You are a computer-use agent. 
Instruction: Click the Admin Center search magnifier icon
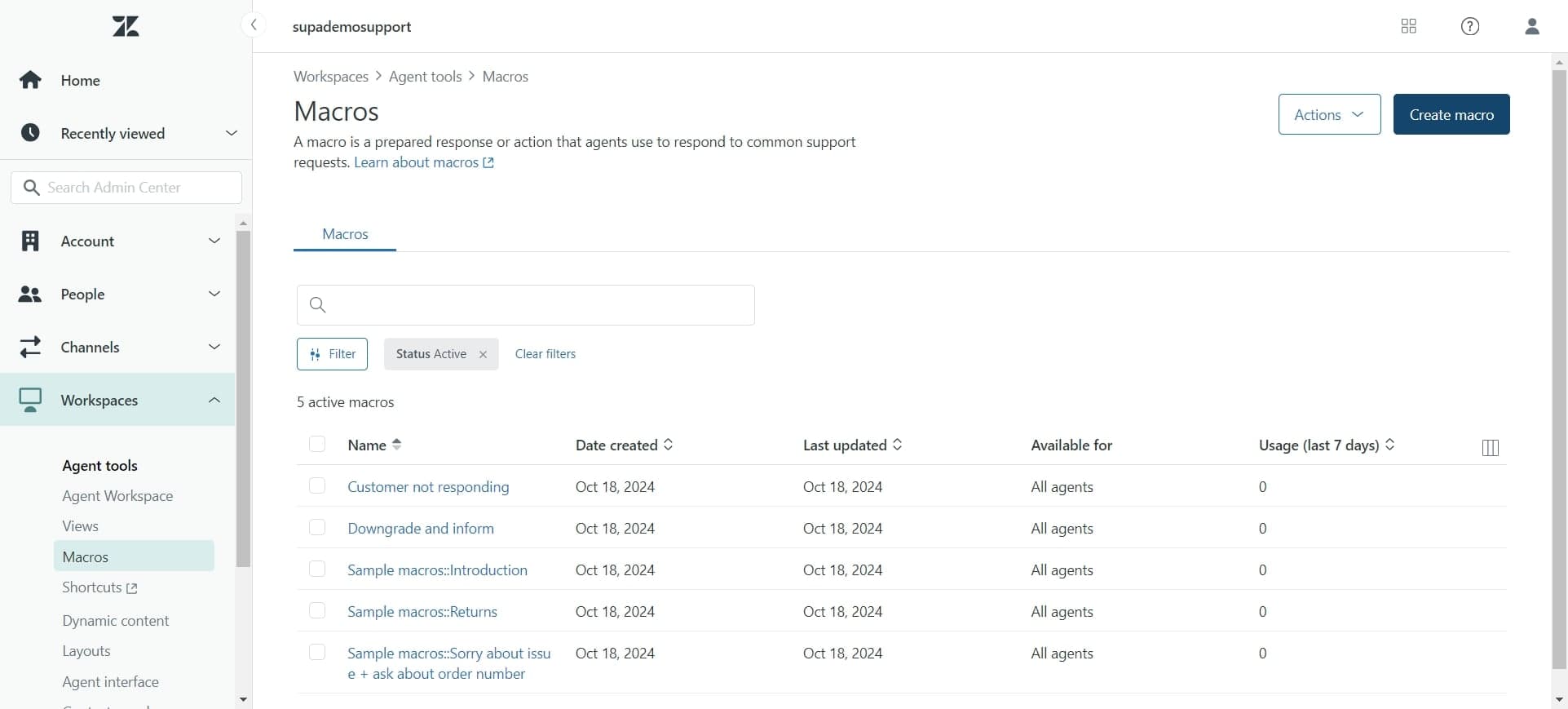pos(31,188)
